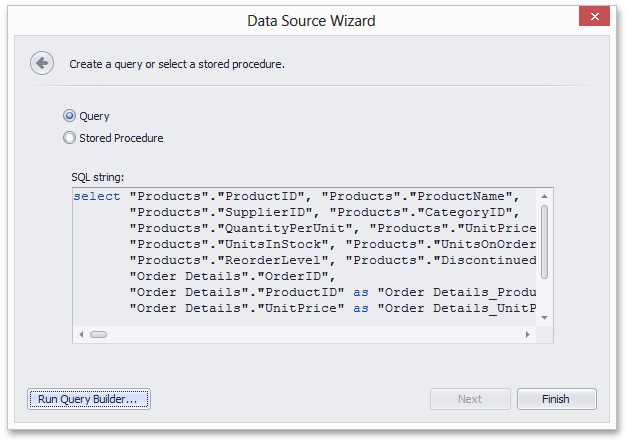
Task: Select the Query radio button
Action: click(70, 116)
